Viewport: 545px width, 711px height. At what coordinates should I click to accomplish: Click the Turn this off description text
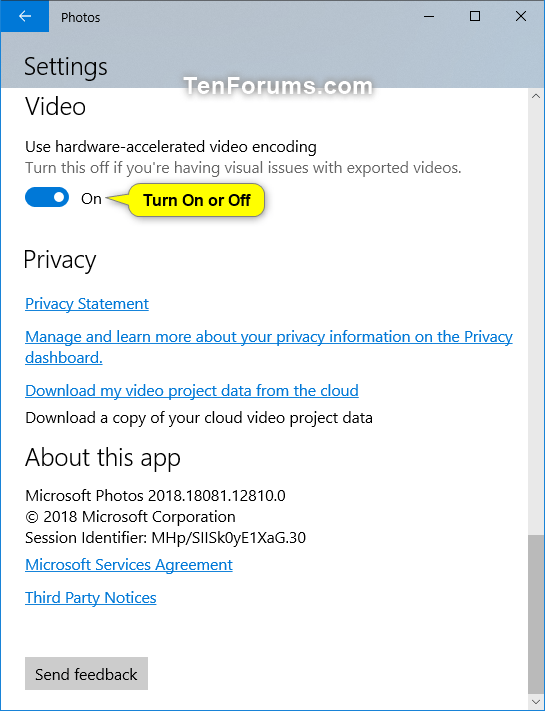[243, 168]
